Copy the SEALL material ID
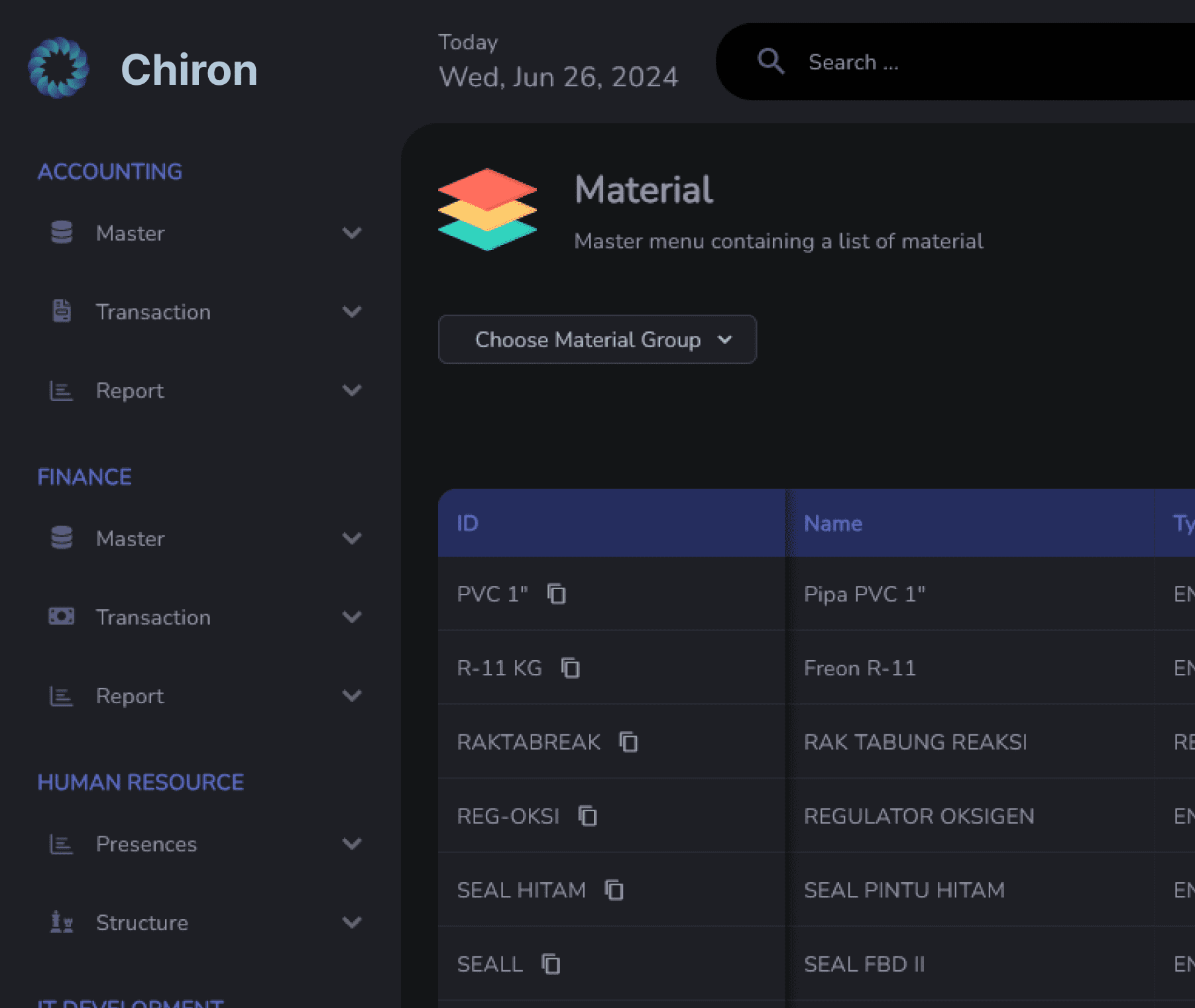The height and width of the screenshot is (1008, 1195). click(x=551, y=964)
